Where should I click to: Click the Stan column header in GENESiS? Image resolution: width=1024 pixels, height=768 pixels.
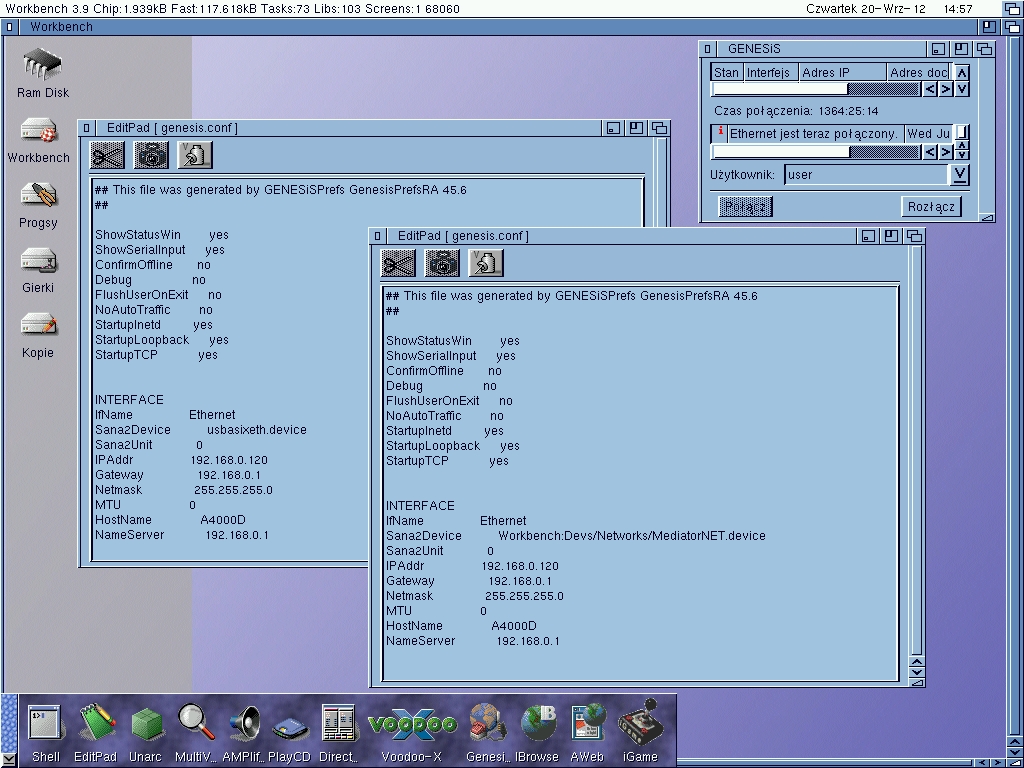click(x=727, y=72)
